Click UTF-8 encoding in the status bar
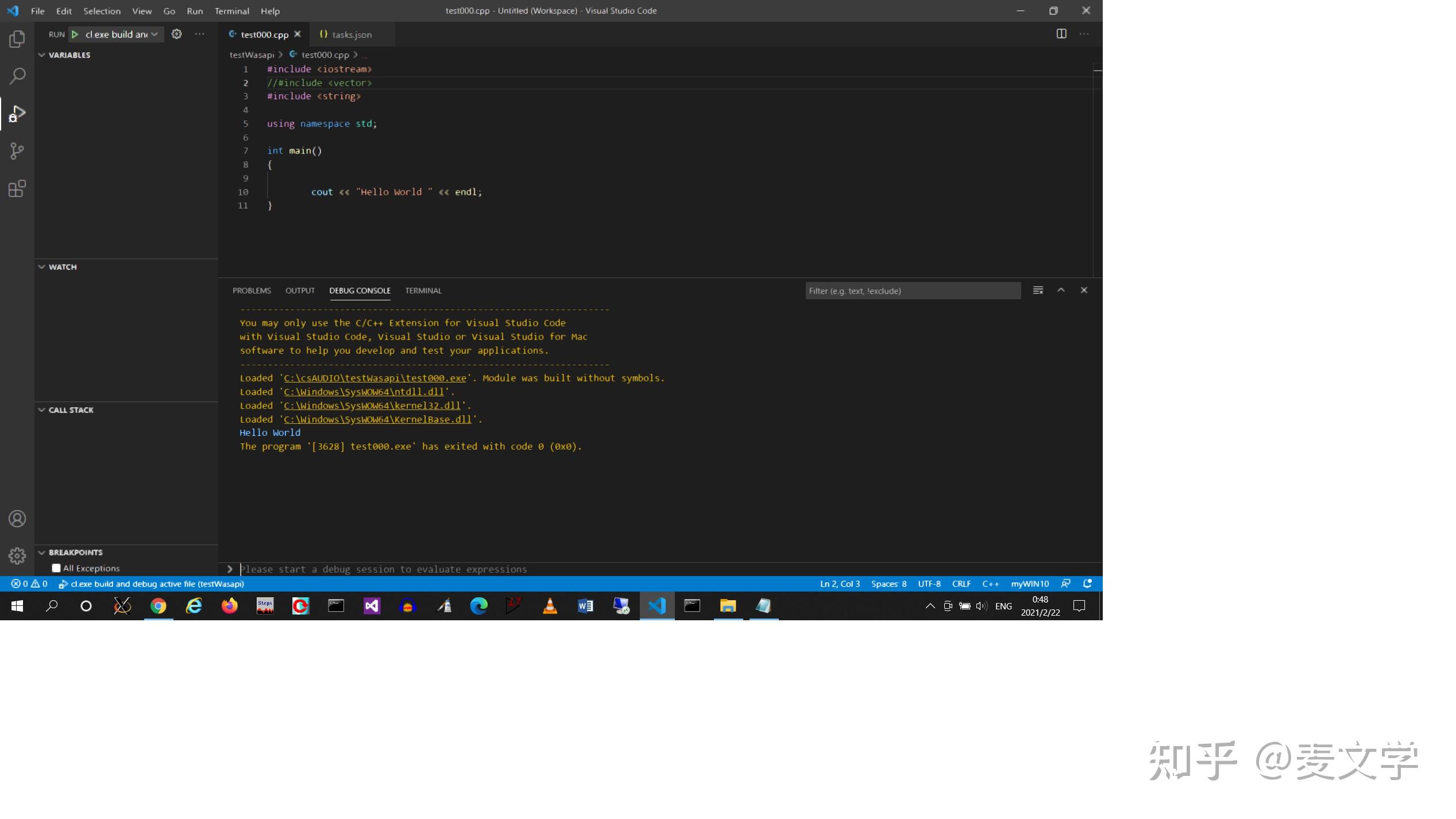Screen dimensions: 1456x819 929,584
